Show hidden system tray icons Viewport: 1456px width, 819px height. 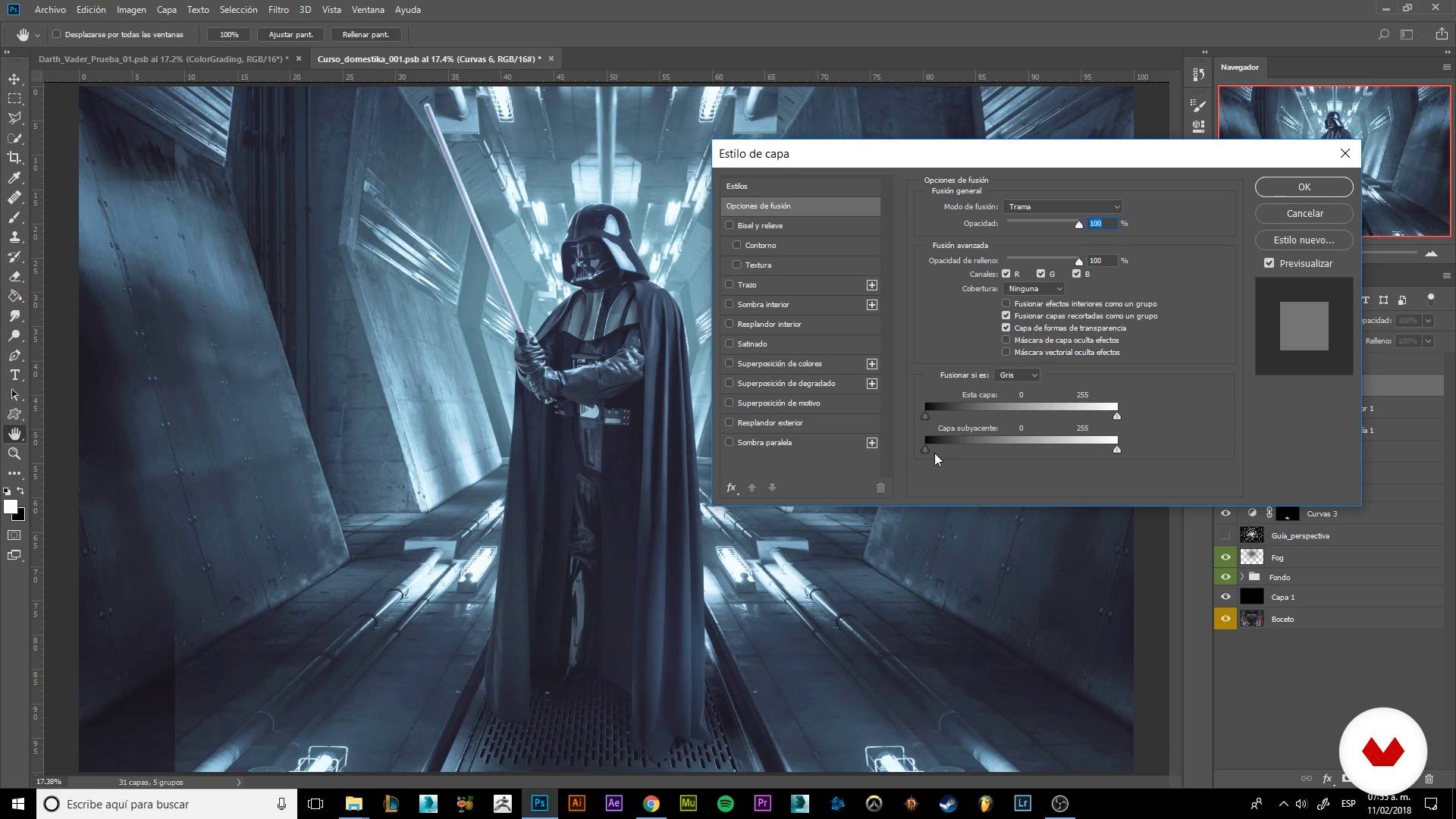(x=1283, y=804)
